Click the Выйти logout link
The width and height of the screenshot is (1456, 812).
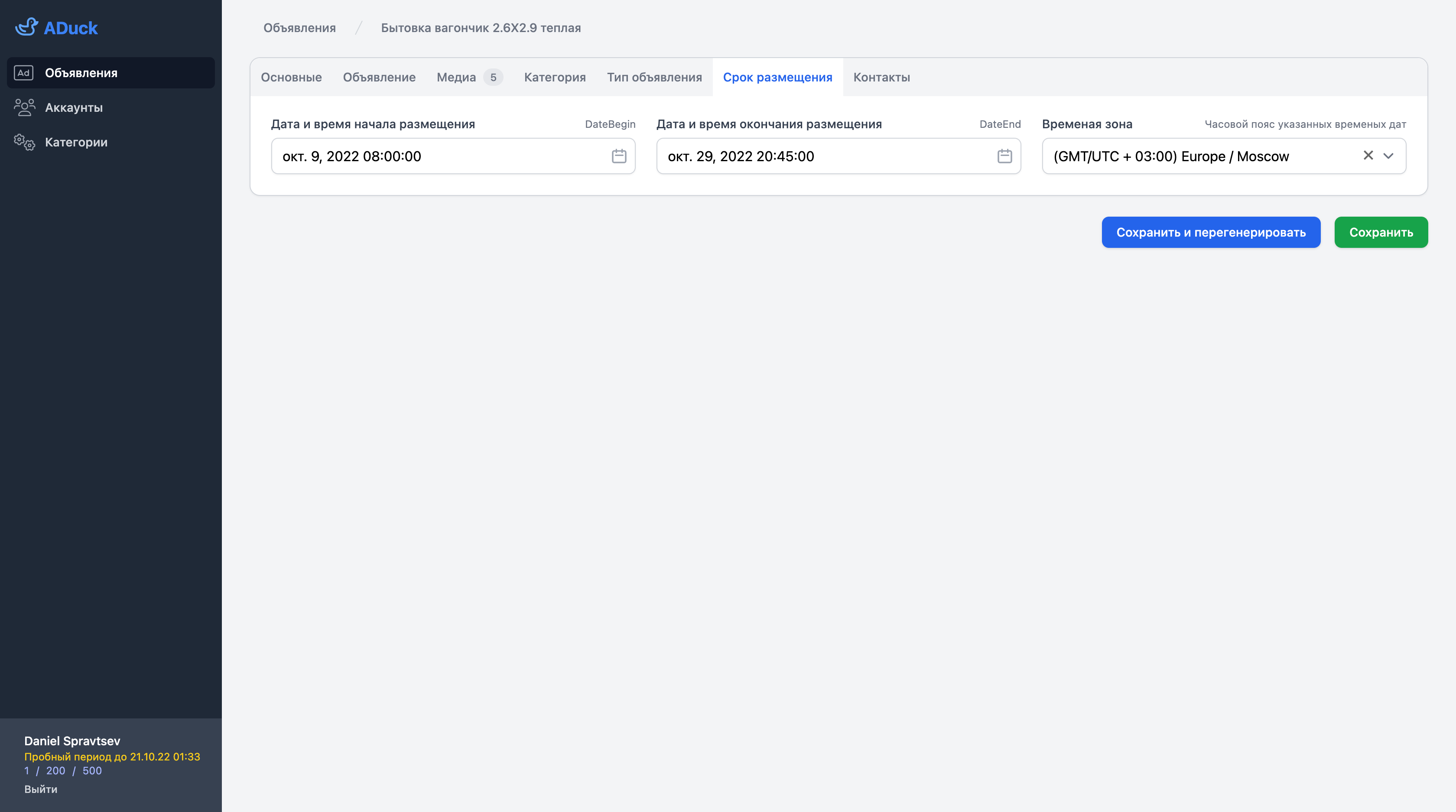[41, 789]
